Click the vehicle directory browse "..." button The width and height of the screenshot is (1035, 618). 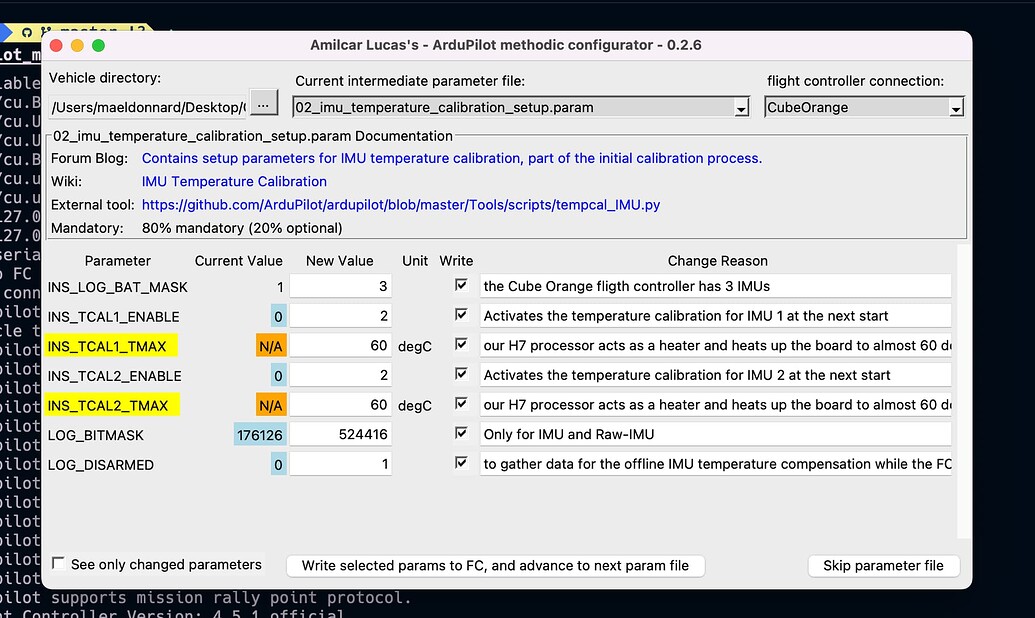pyautogui.click(x=262, y=101)
